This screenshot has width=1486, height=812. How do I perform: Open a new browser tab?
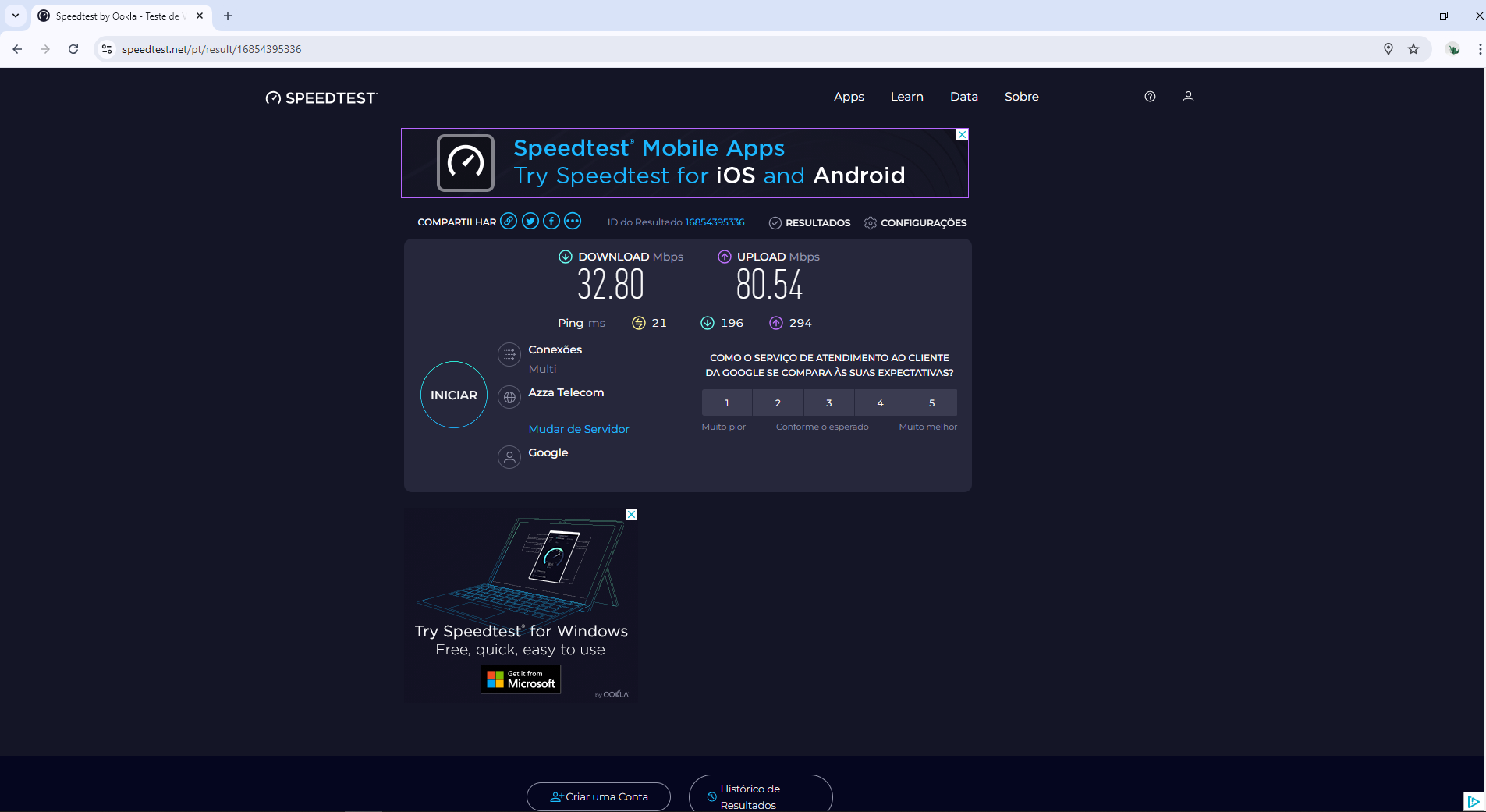[228, 16]
